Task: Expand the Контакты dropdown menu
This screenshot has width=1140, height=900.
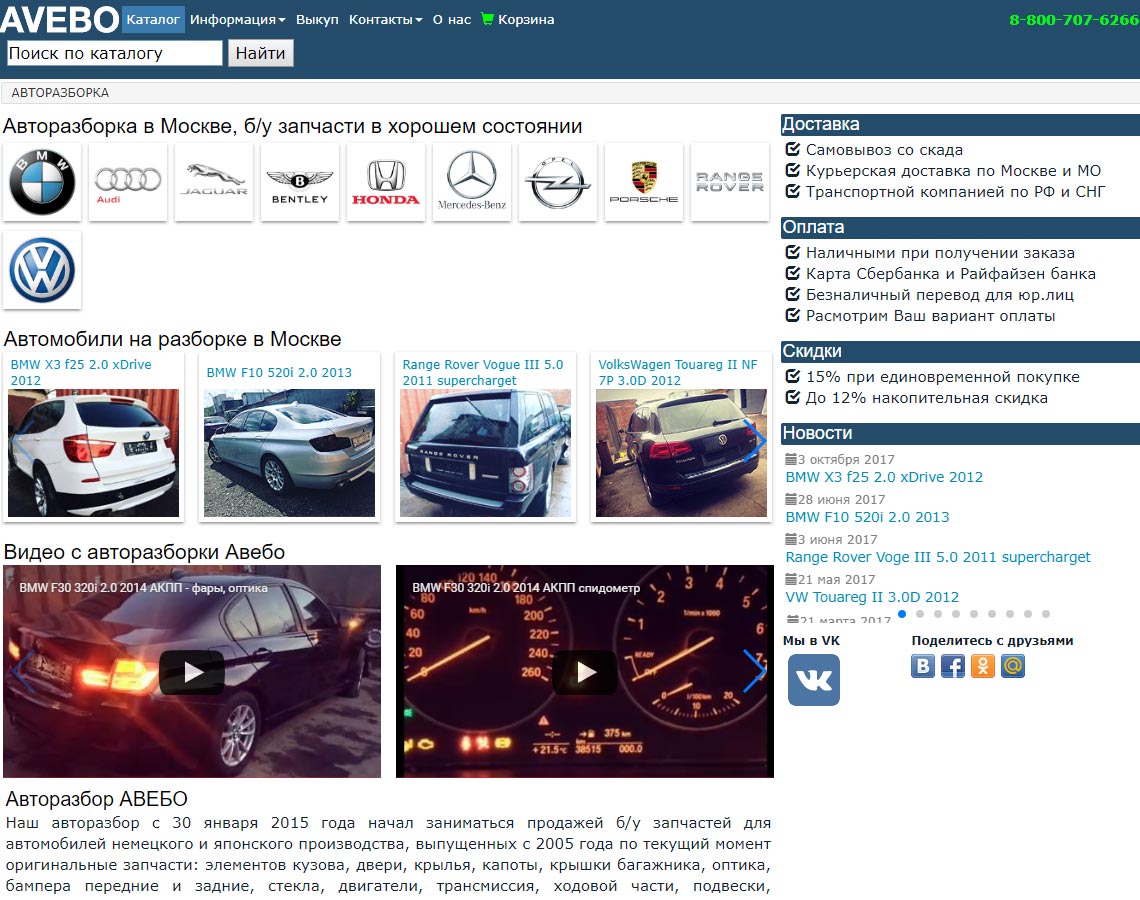Action: (x=385, y=20)
